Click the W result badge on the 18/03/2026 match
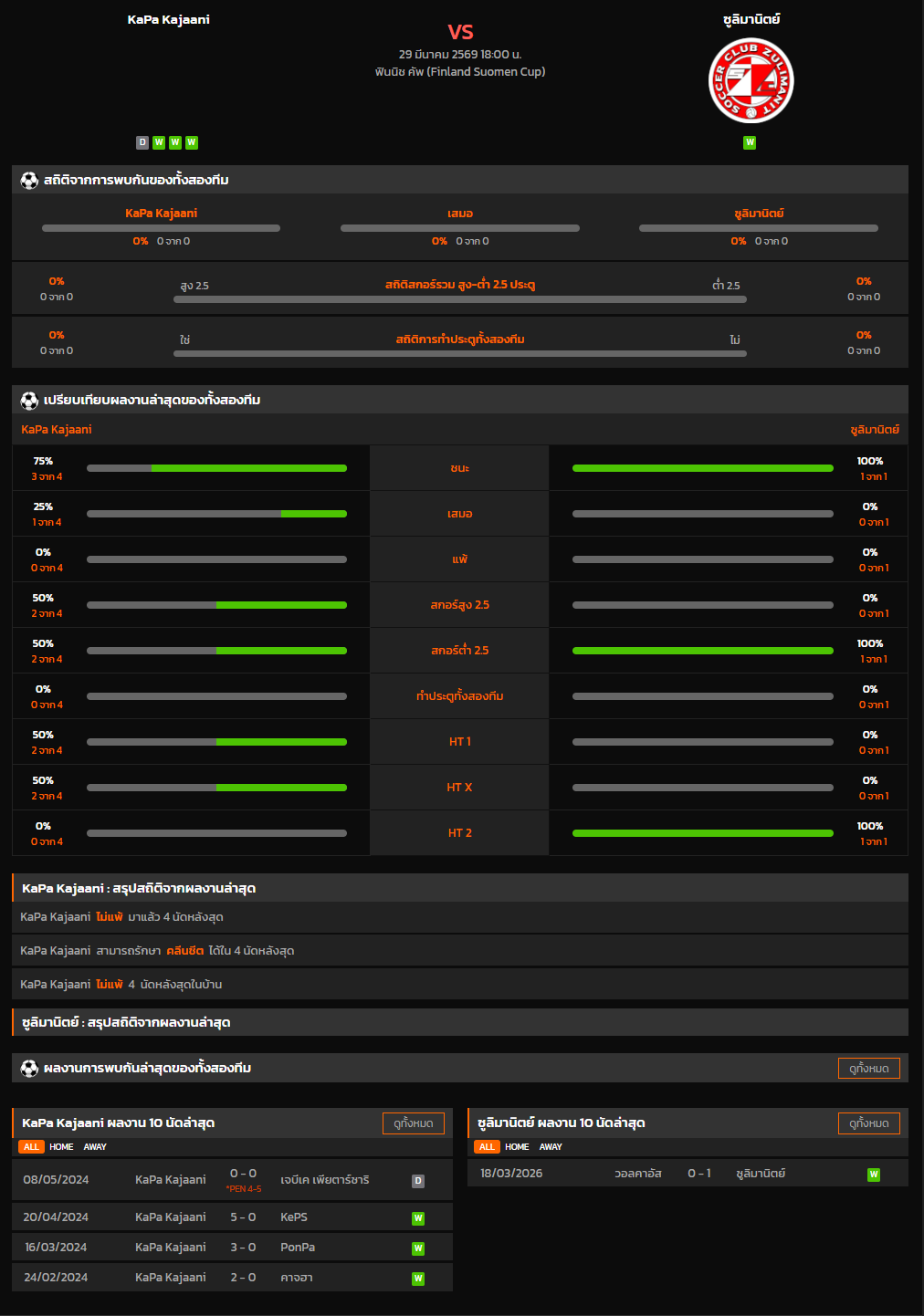This screenshot has height=1316, width=924. click(874, 1175)
